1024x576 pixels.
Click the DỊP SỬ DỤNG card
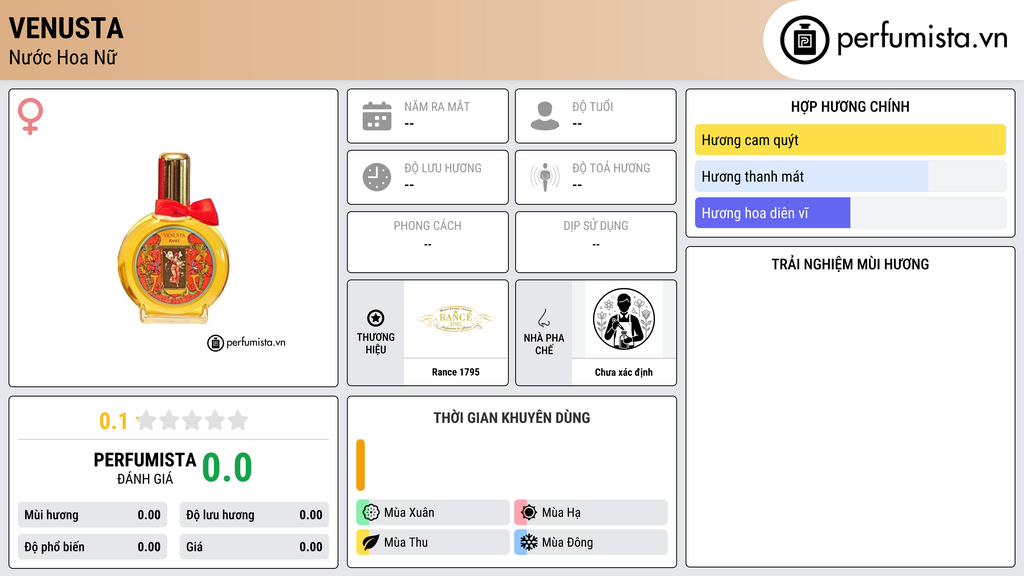click(596, 242)
